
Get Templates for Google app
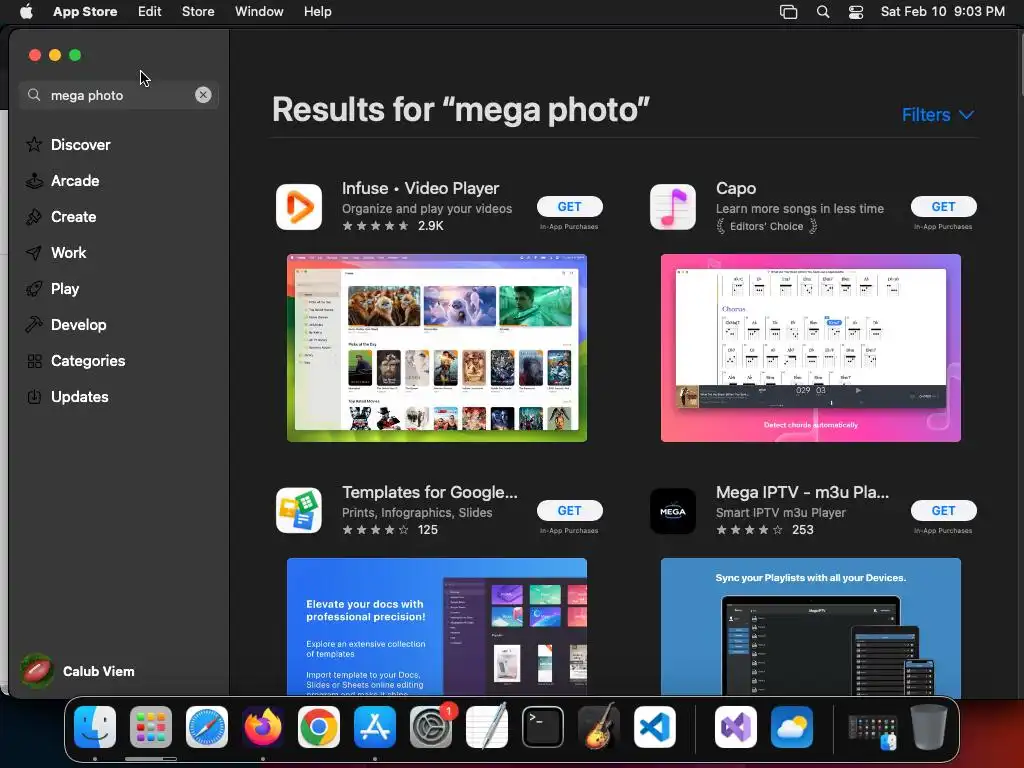(x=569, y=511)
